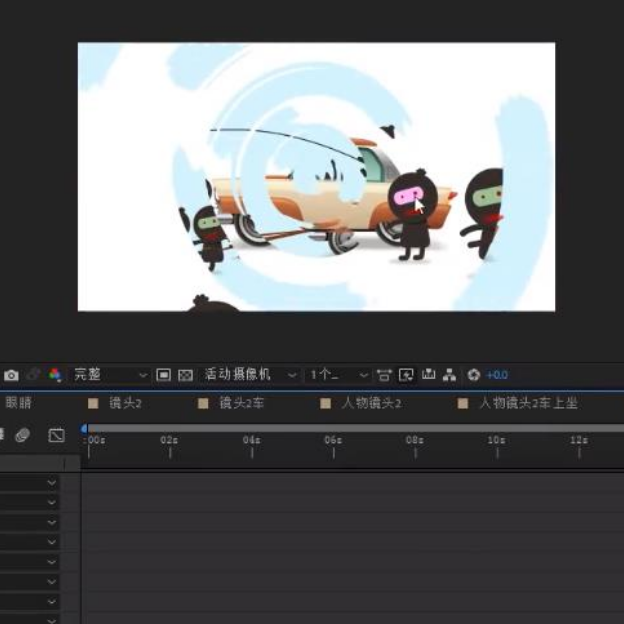This screenshot has height=624, width=624.
Task: Open the second layer row dropdown chevron
Action: pyautogui.click(x=52, y=502)
